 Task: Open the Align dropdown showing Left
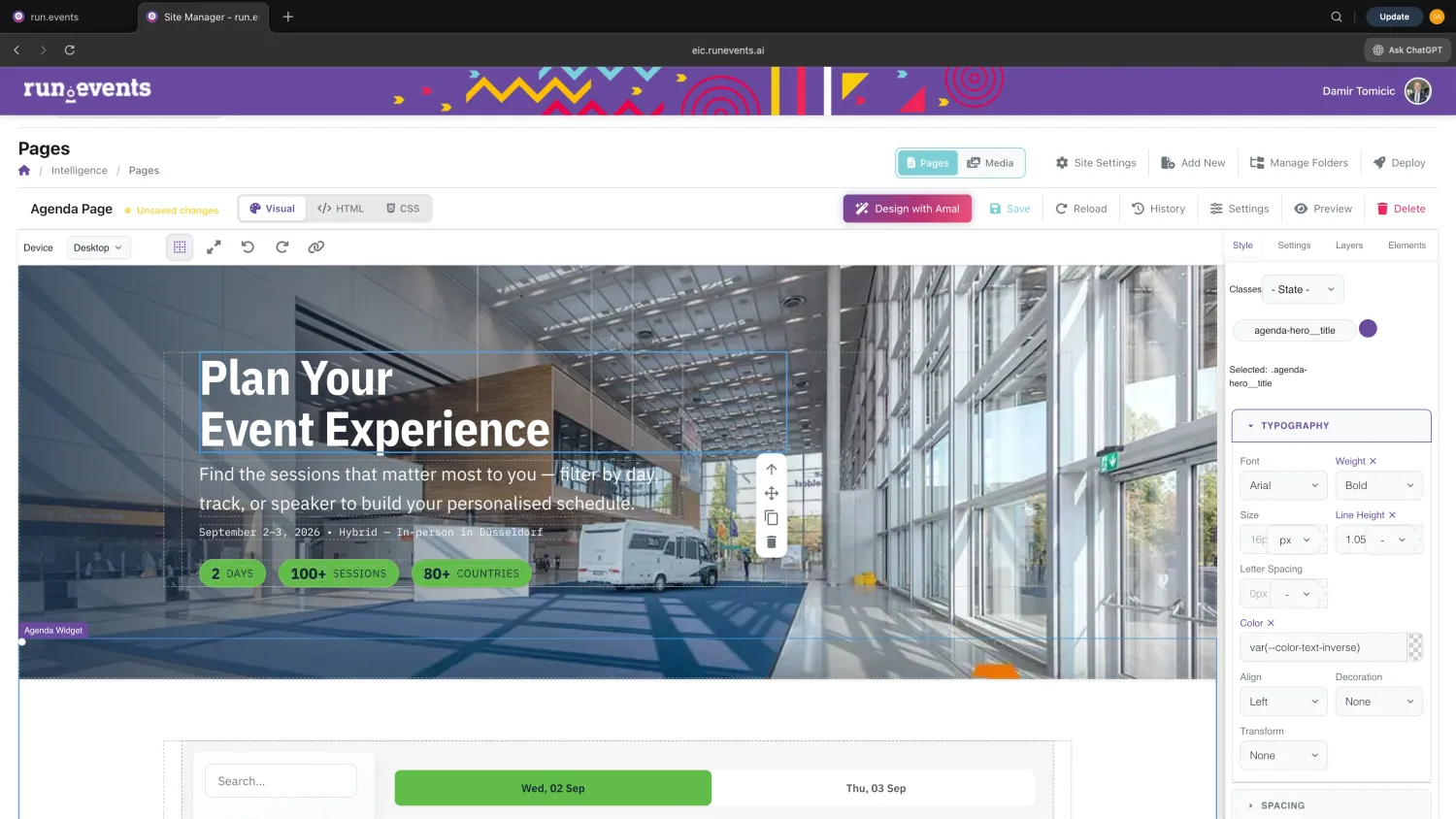[x=1283, y=702]
